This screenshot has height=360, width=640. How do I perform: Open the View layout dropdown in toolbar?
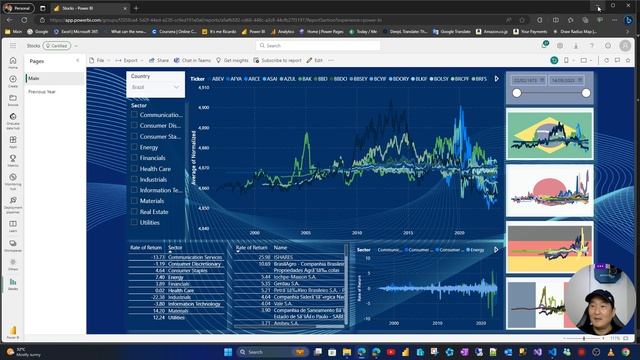pos(586,60)
